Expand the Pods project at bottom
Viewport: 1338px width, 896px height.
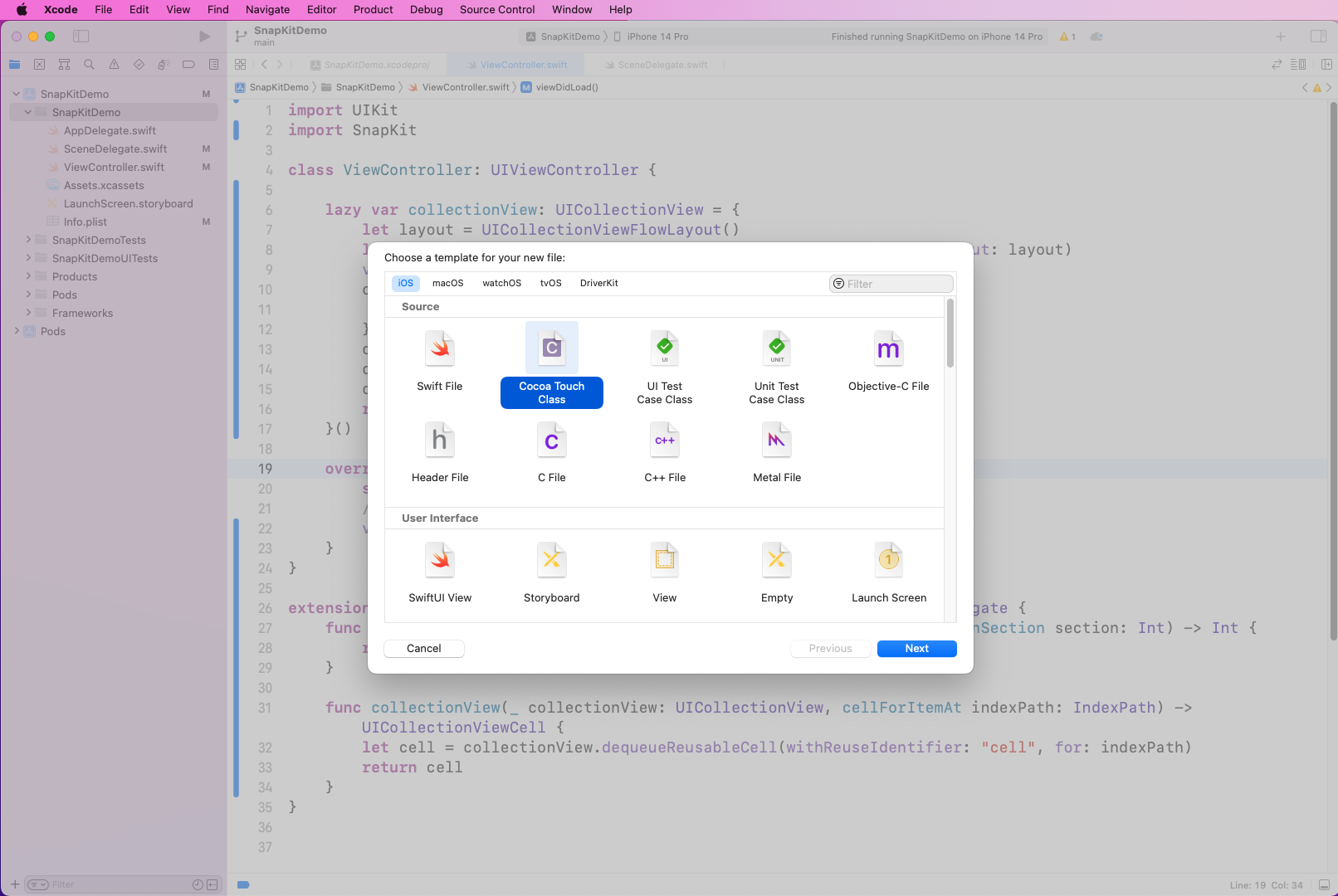coord(16,331)
